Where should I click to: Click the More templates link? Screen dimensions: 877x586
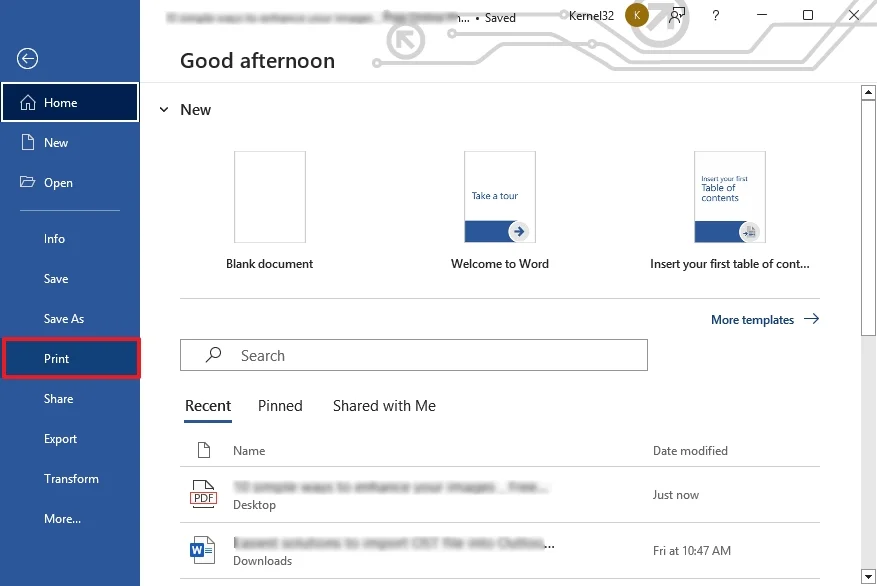[x=752, y=320]
